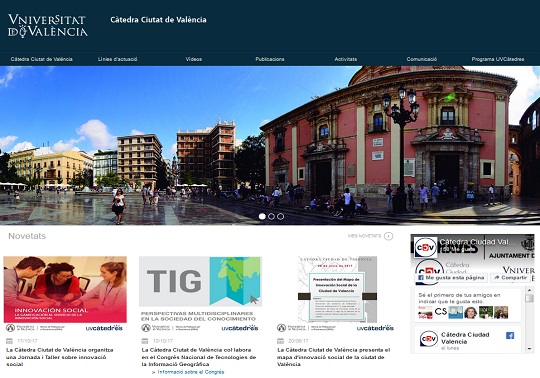The image size is (540, 378).
Task: Go to the Vídeos menu item
Action: coord(194,59)
